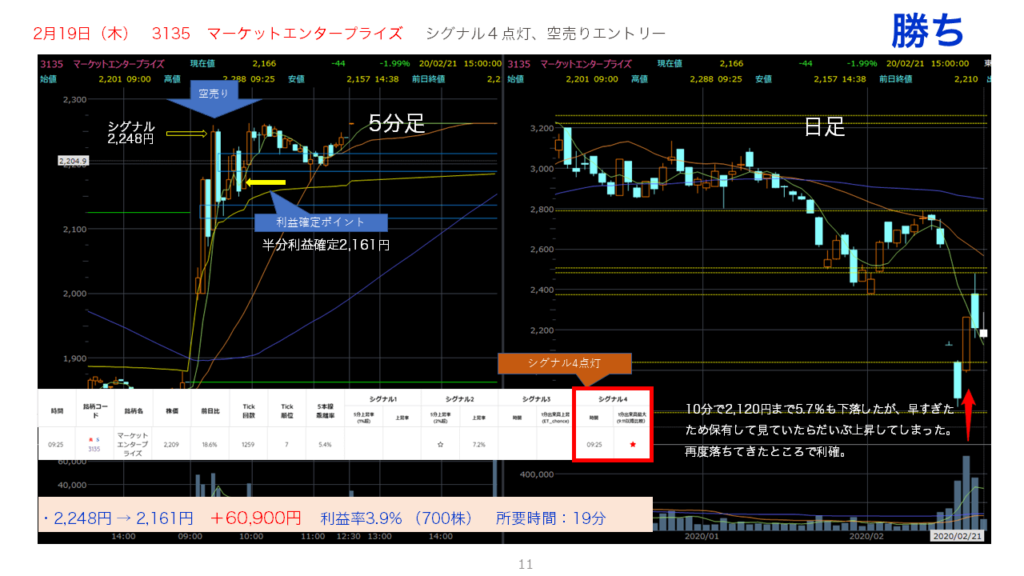Screen dimensions: 1024x576
Task: Click code 3135 in the 5分足 chart header
Action: coord(52,63)
